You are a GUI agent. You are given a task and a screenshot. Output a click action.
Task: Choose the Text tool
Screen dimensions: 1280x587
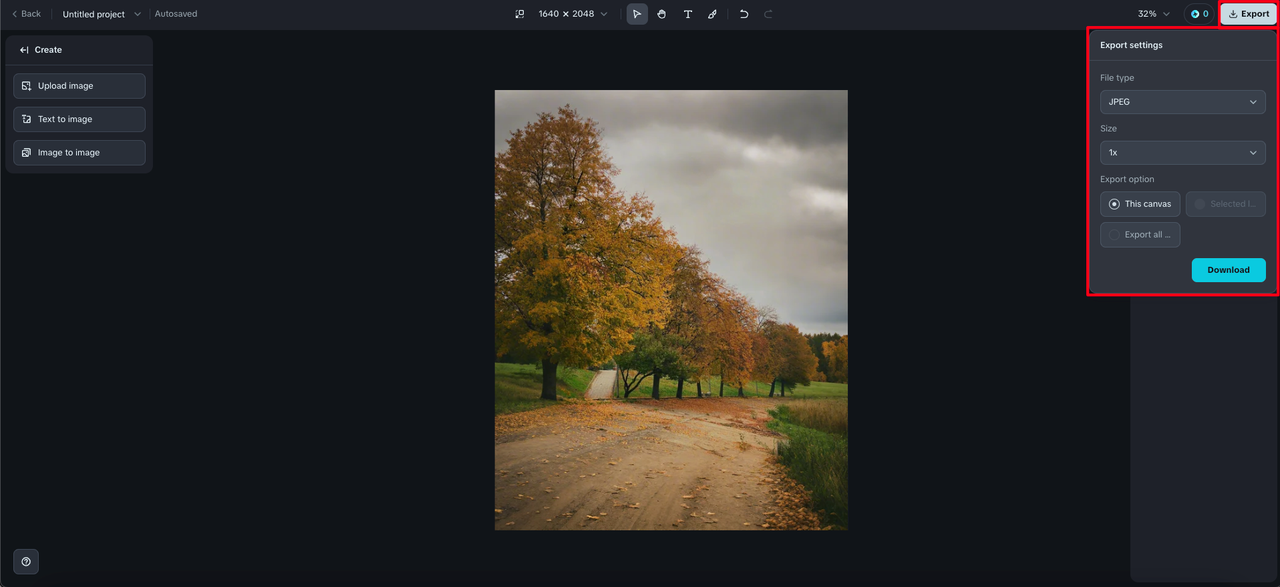pos(688,14)
